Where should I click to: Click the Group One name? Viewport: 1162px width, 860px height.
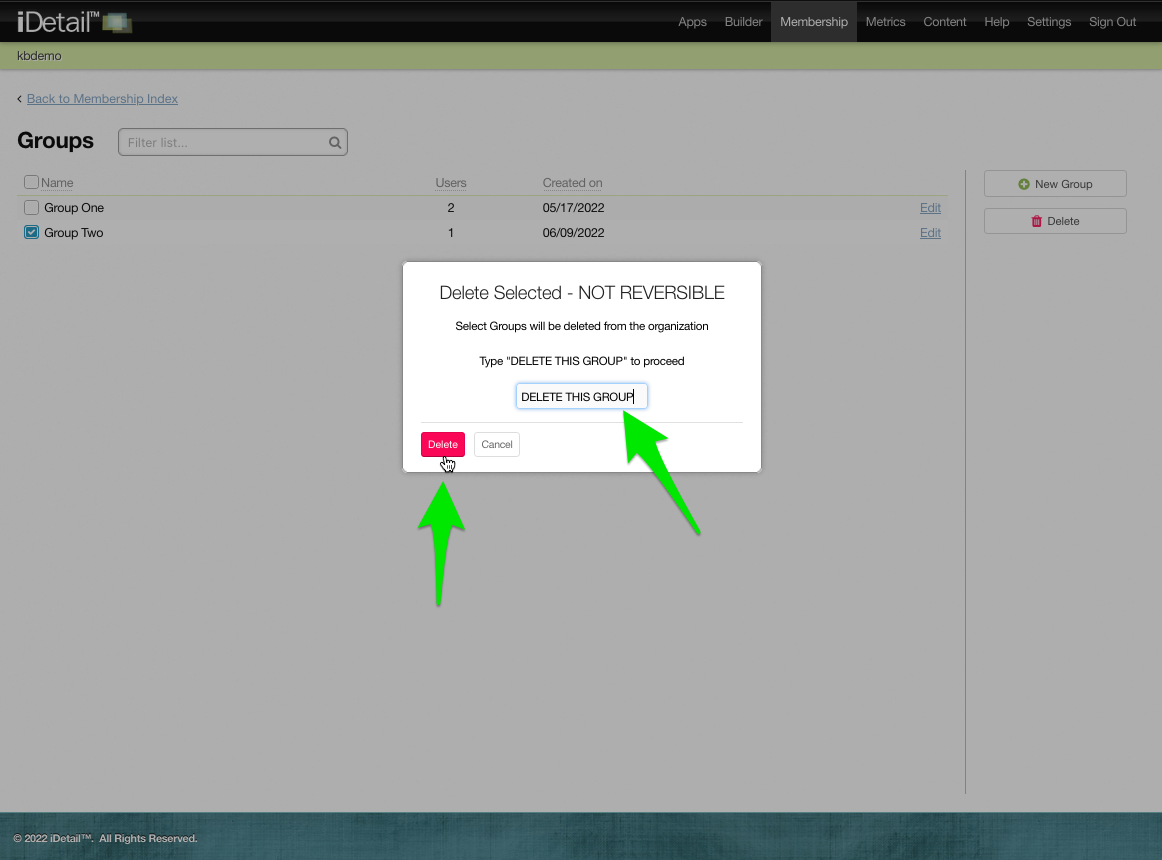pos(74,208)
